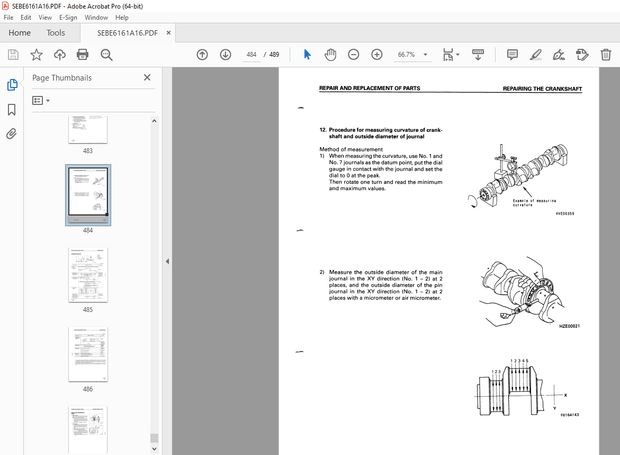The width and height of the screenshot is (620, 455).
Task: Toggle the Attachments paperclip panel
Action: click(12, 132)
